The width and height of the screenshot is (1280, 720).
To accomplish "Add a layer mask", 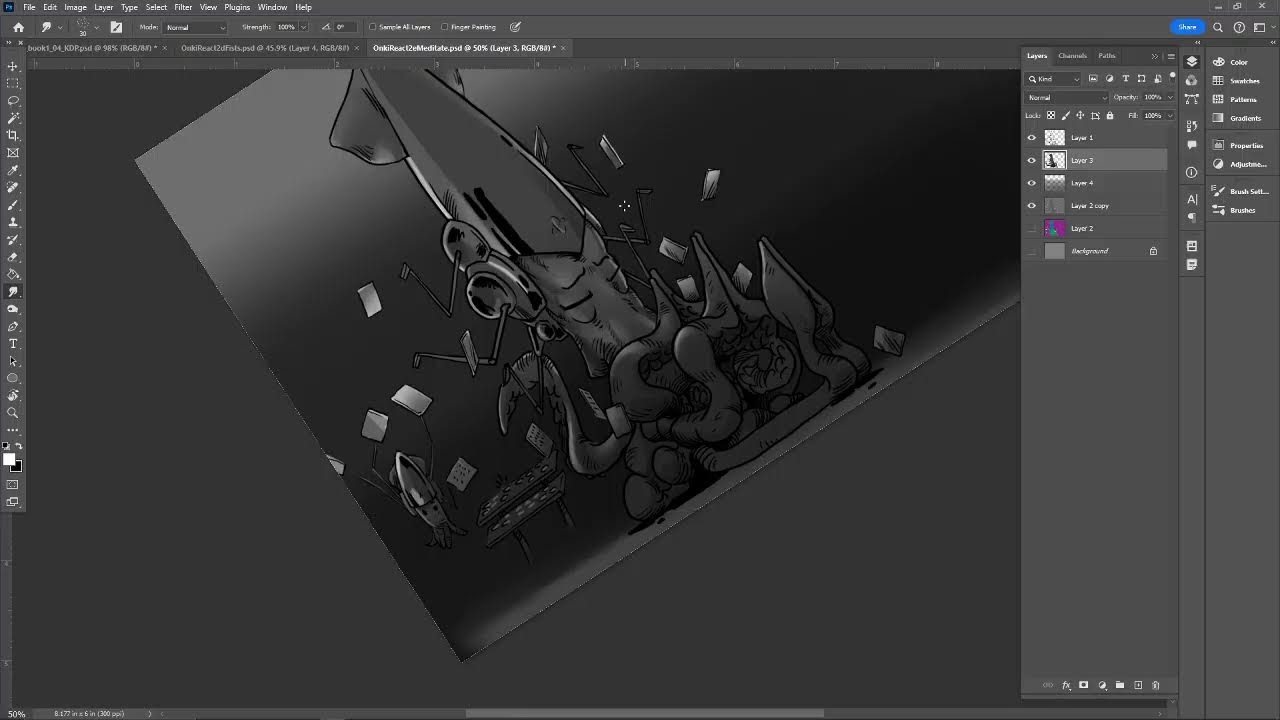I will coord(1083,685).
